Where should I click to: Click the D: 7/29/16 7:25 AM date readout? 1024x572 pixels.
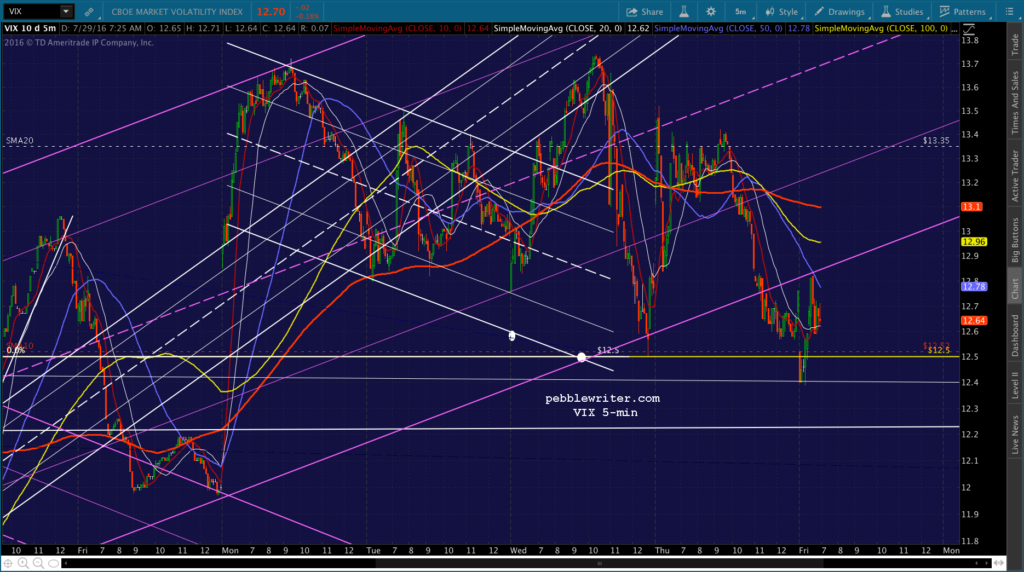[102, 29]
